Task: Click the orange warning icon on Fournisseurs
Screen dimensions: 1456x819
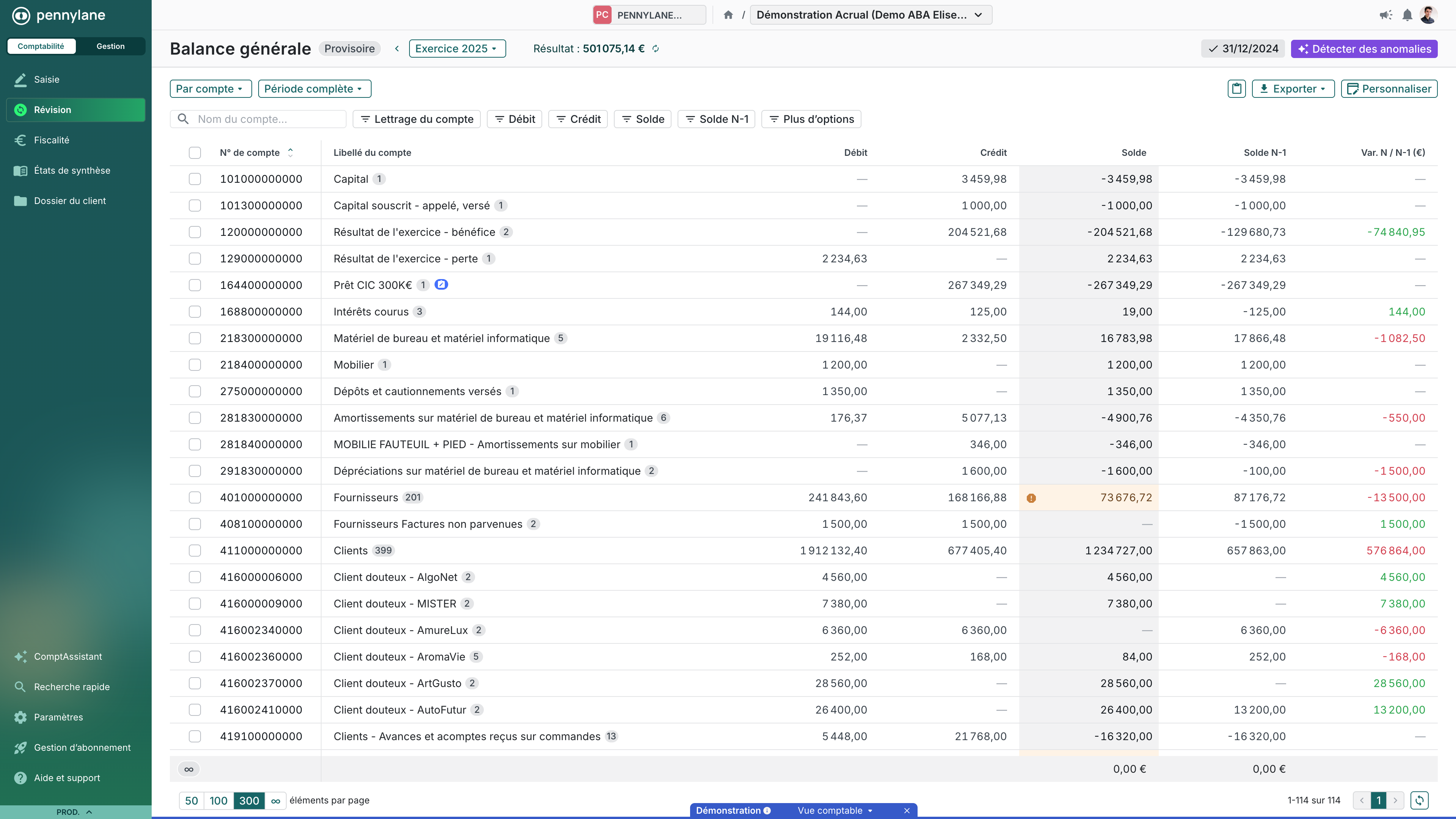Action: coord(1031,498)
